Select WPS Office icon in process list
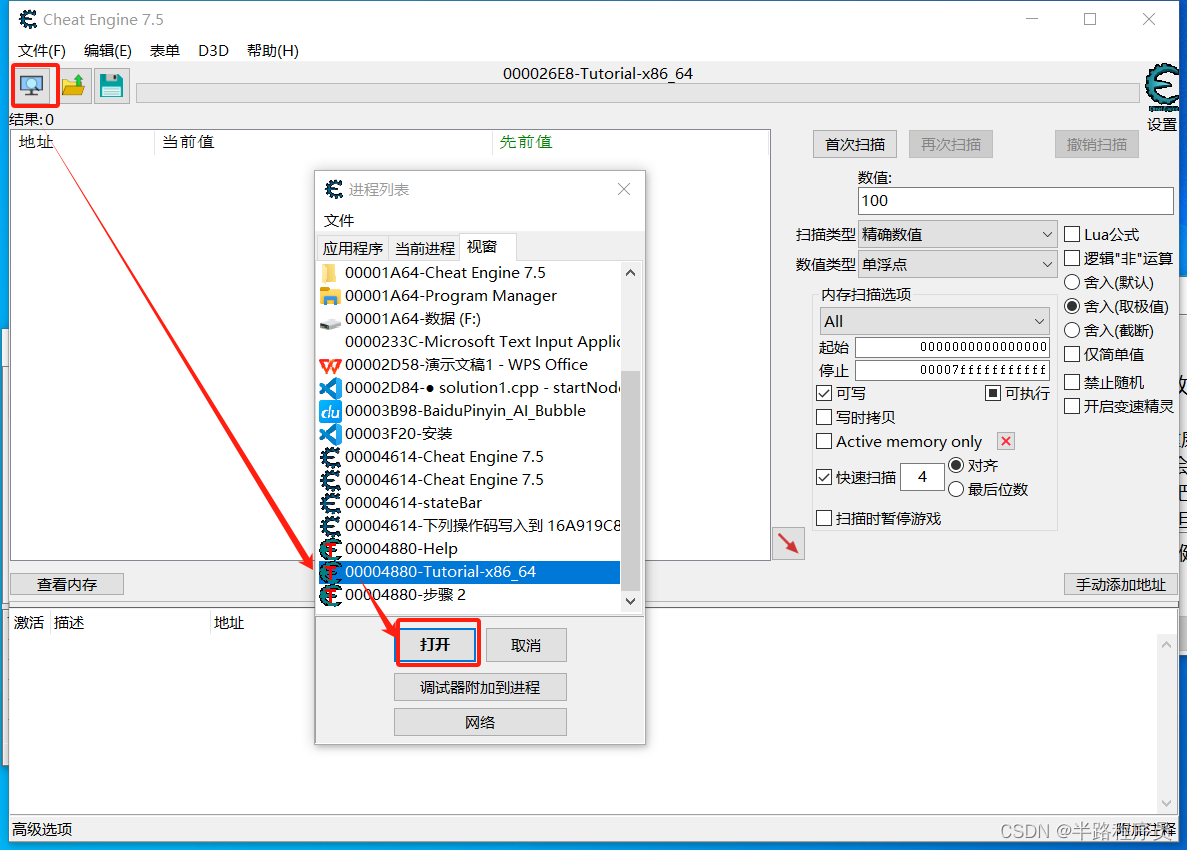The width and height of the screenshot is (1187, 850). click(x=330, y=365)
